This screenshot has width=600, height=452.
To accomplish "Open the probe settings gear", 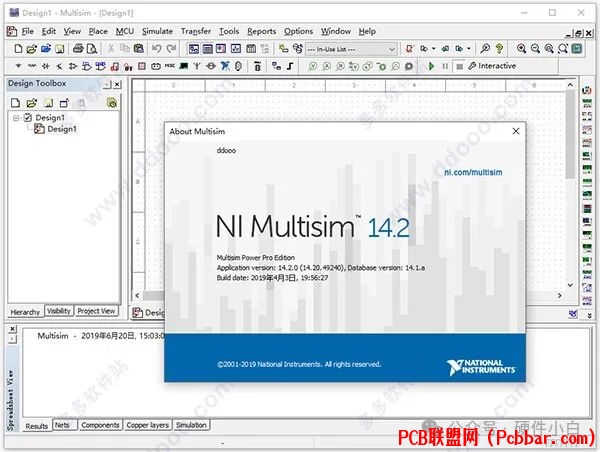I will coord(409,66).
